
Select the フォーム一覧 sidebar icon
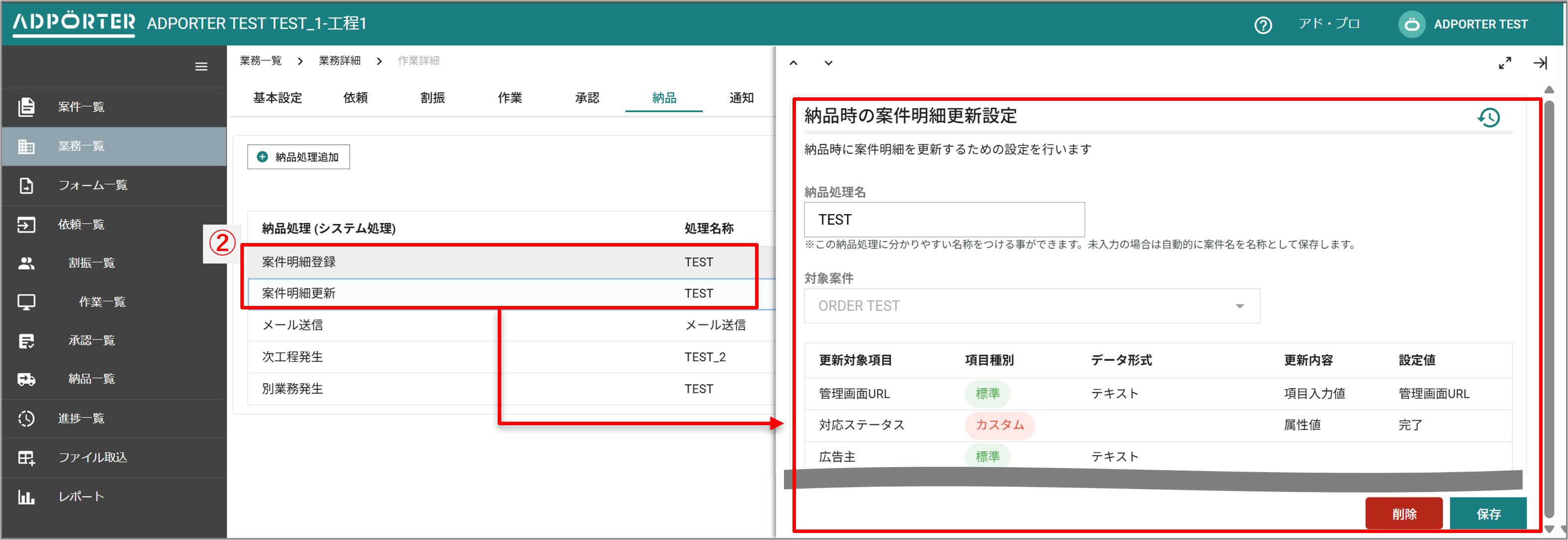26,185
